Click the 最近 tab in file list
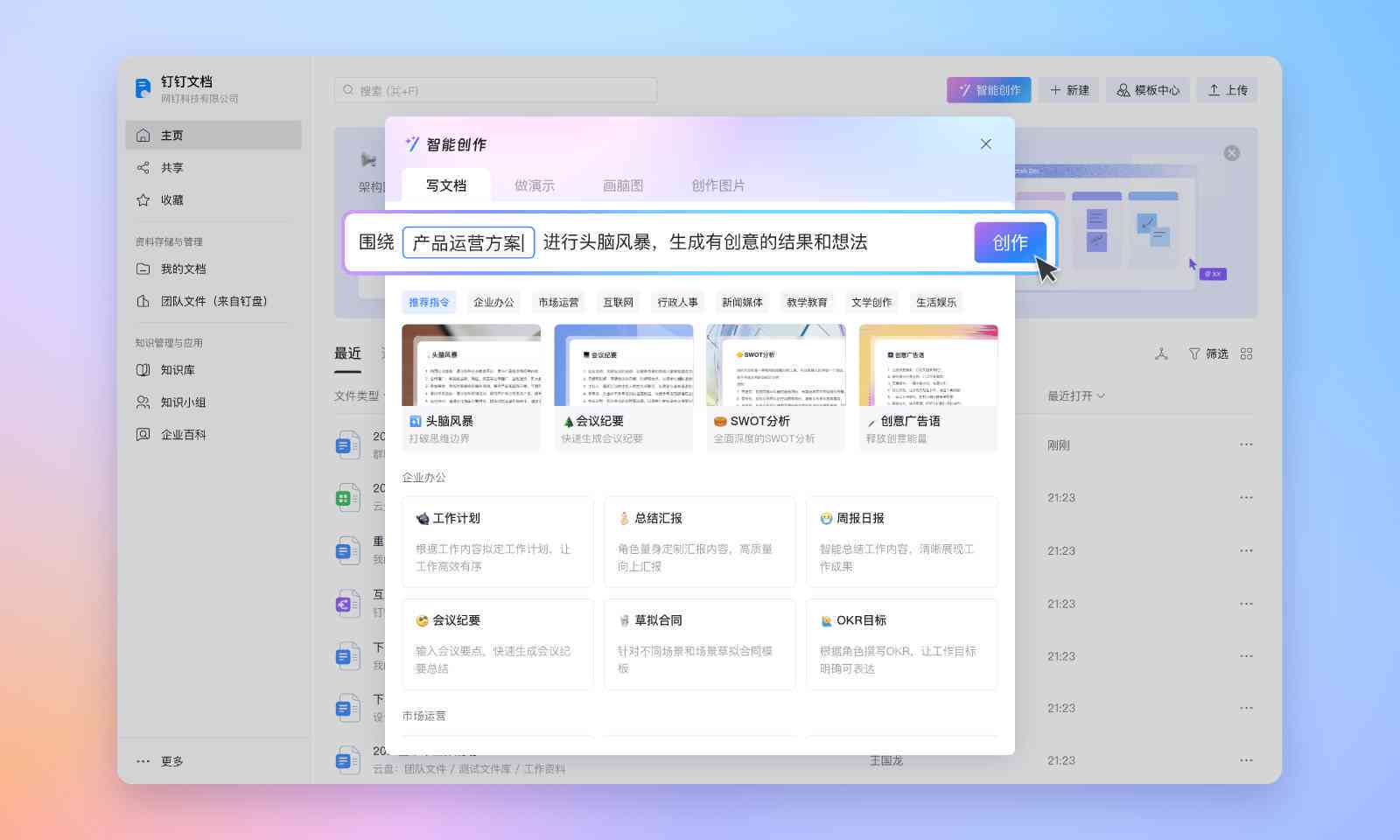This screenshot has width=1400, height=840. (347, 353)
